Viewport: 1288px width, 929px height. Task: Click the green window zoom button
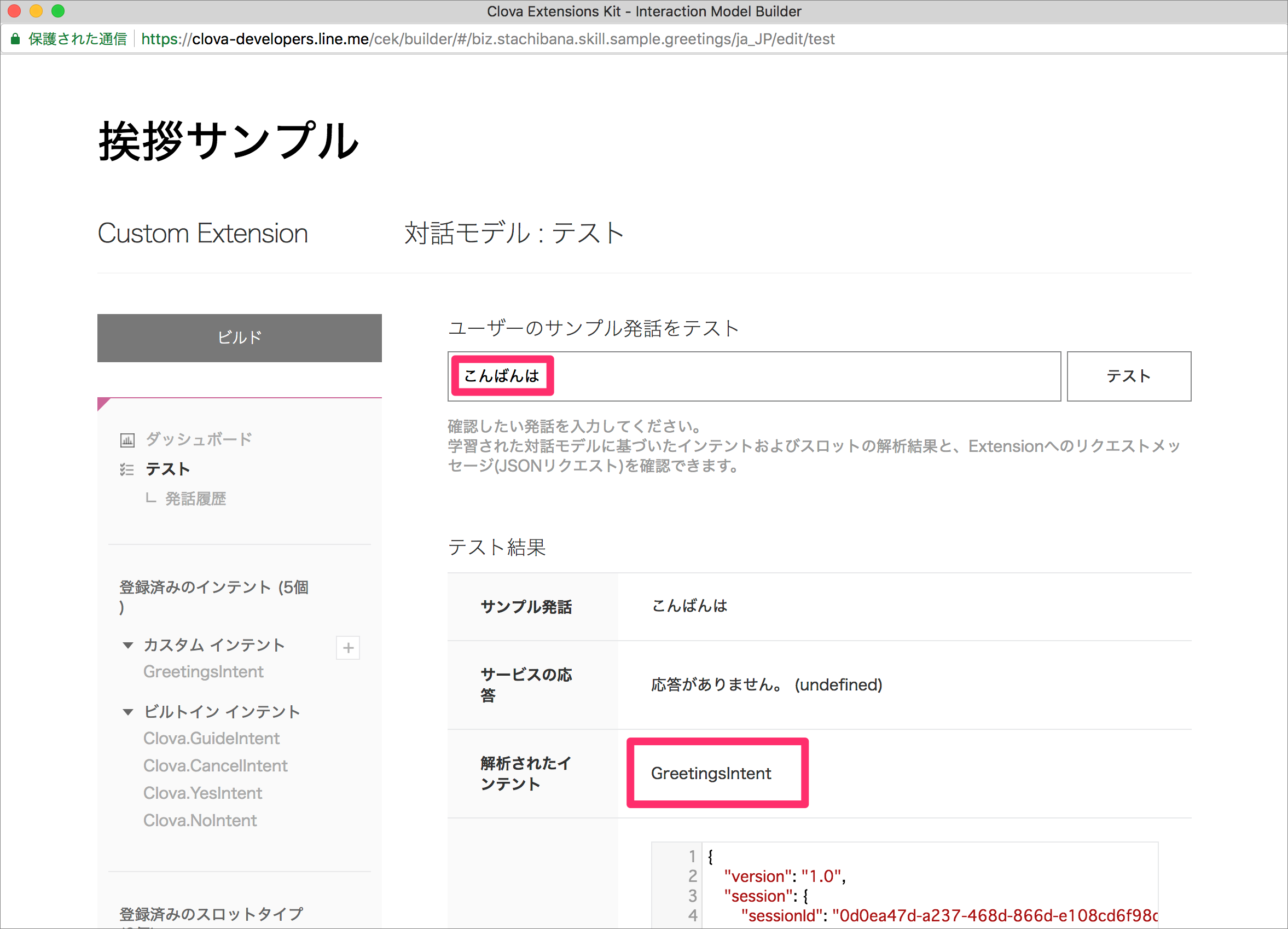pyautogui.click(x=58, y=11)
